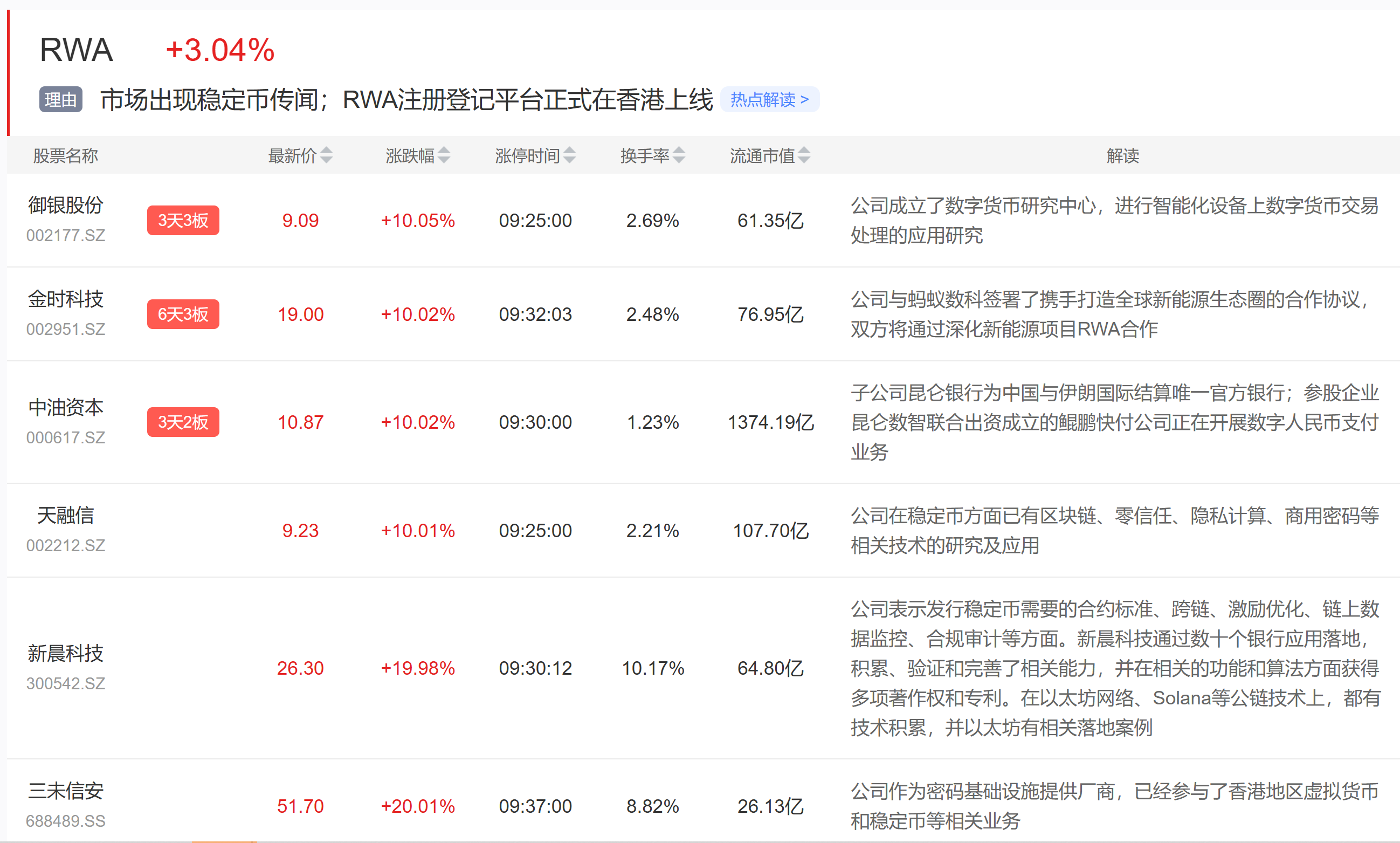Sort by 涨停时间 column arrows
The image size is (1400, 843).
pos(569,155)
